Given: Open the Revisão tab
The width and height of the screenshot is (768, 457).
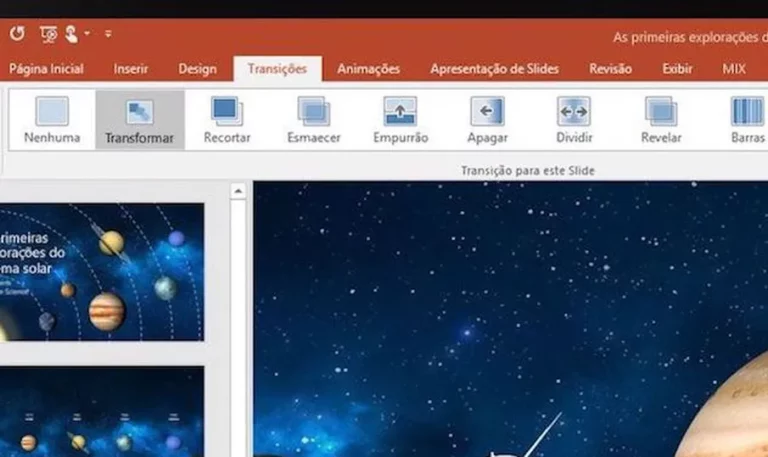Looking at the screenshot, I should pyautogui.click(x=610, y=69).
